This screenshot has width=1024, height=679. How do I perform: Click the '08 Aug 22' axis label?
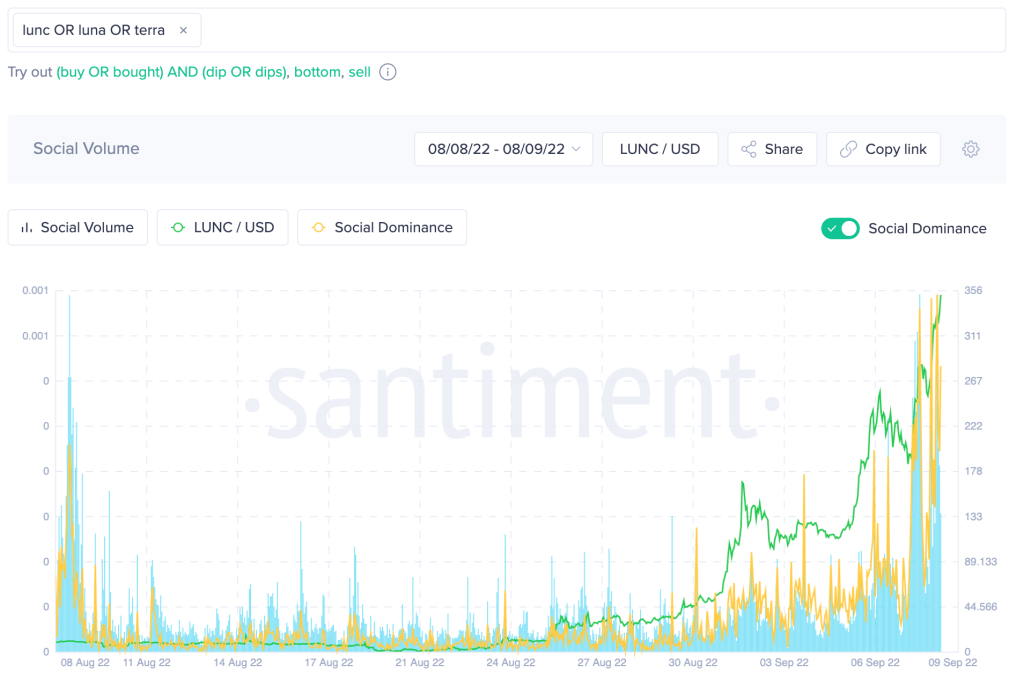tap(85, 663)
